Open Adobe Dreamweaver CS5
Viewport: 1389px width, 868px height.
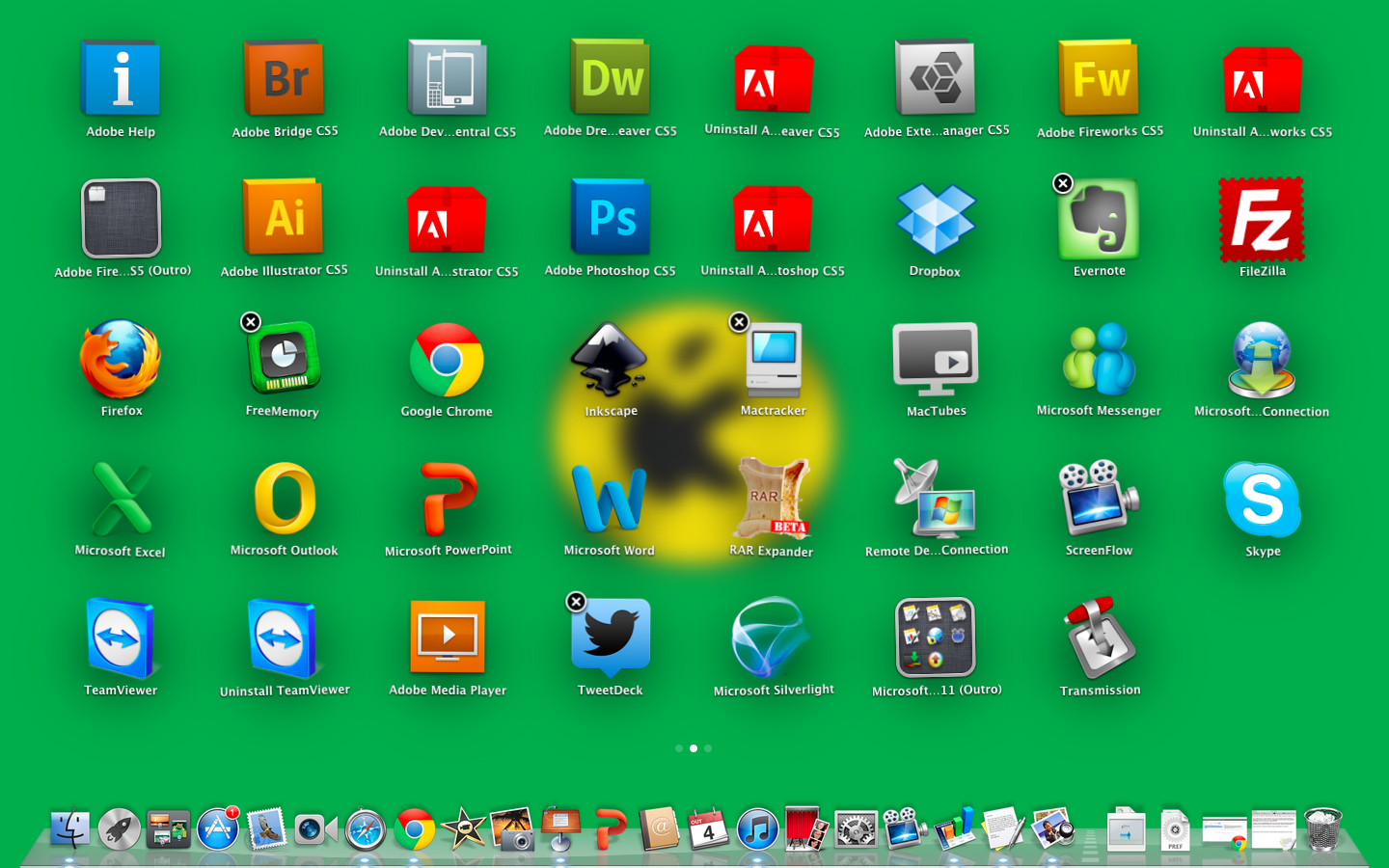(x=611, y=79)
